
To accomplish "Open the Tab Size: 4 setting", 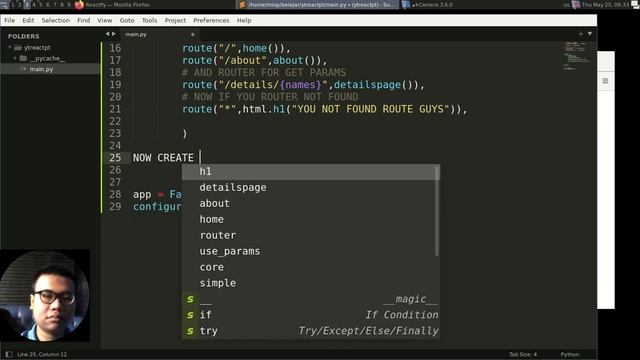I will click(x=523, y=354).
